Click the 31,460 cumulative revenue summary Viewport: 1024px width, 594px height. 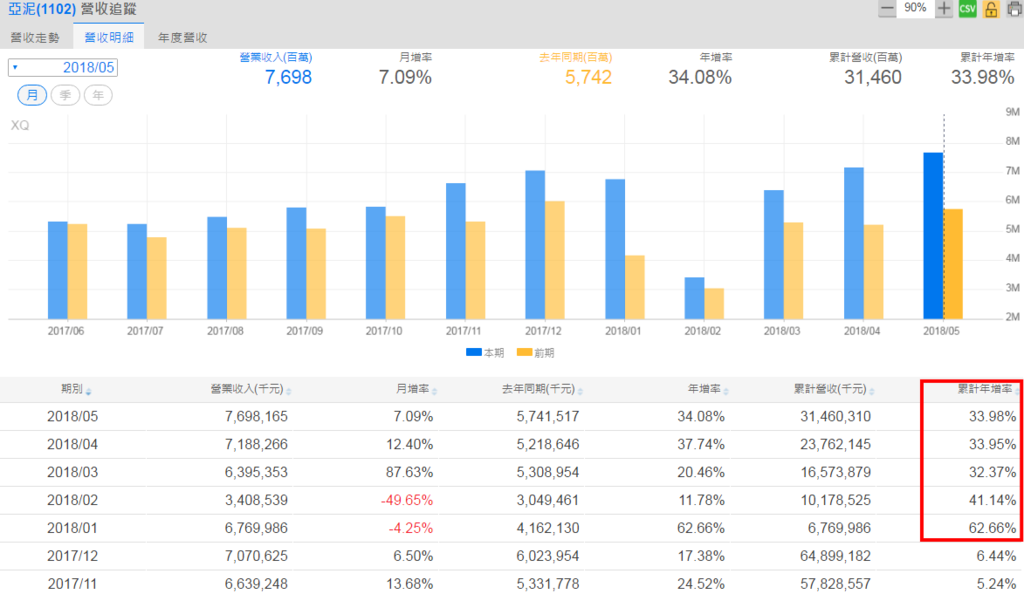pyautogui.click(x=872, y=78)
